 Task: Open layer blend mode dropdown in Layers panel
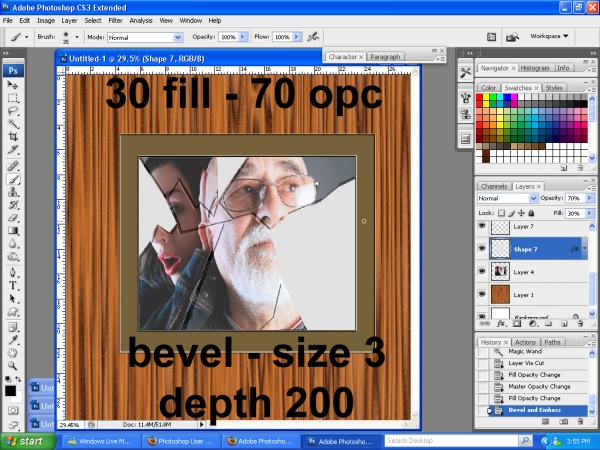coord(507,198)
